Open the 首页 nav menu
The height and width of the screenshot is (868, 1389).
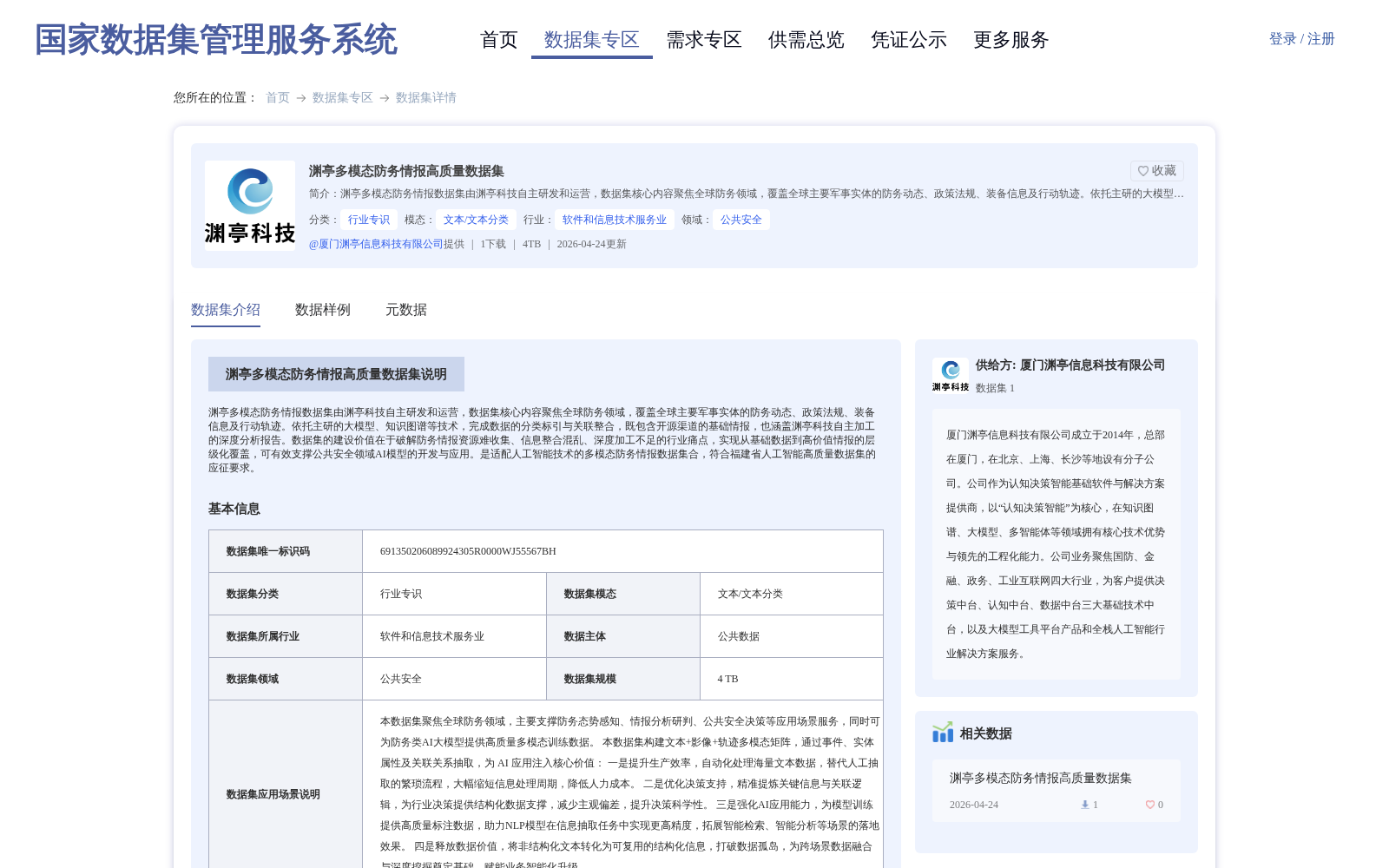(x=499, y=40)
